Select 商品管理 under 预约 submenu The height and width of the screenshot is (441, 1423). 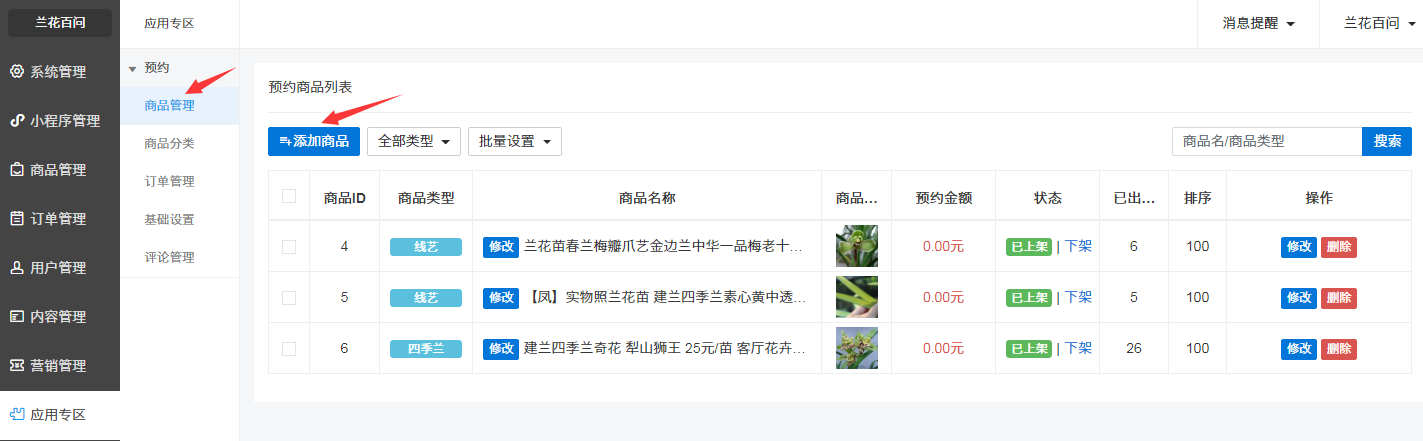[x=179, y=105]
